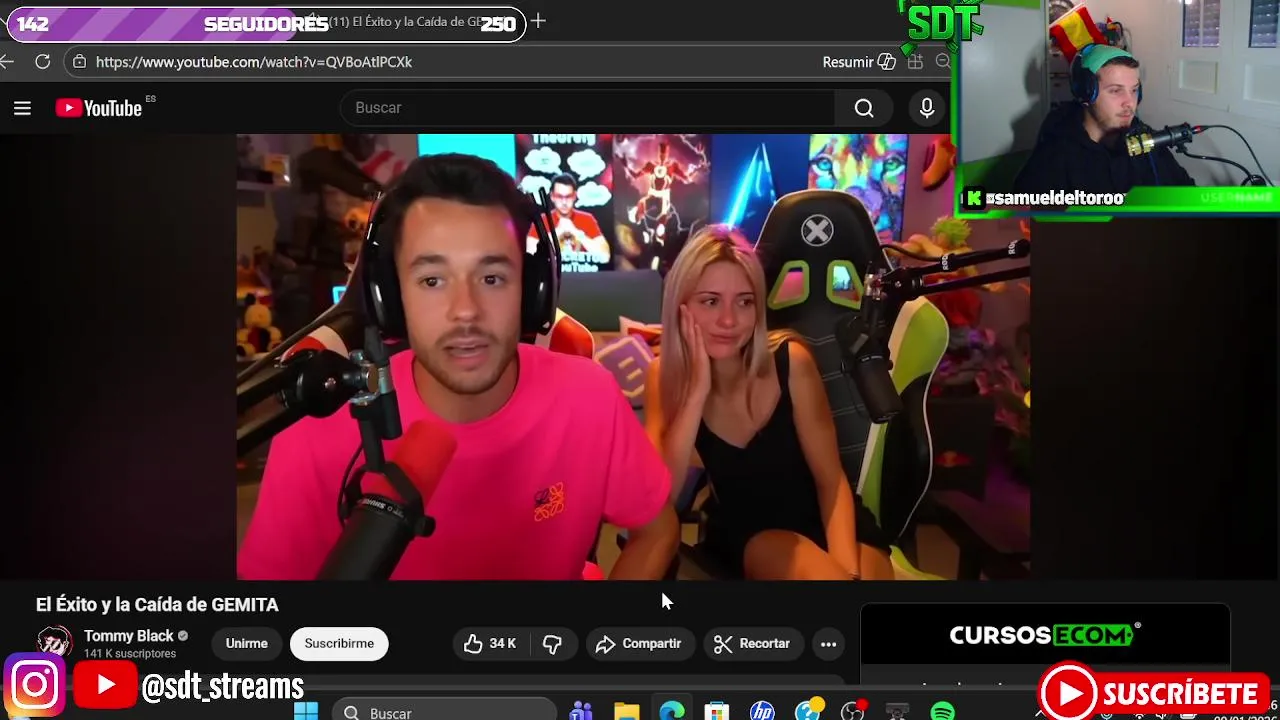Focus the YouTube Buscar search field
Image resolution: width=1280 pixels, height=720 pixels.
click(590, 108)
